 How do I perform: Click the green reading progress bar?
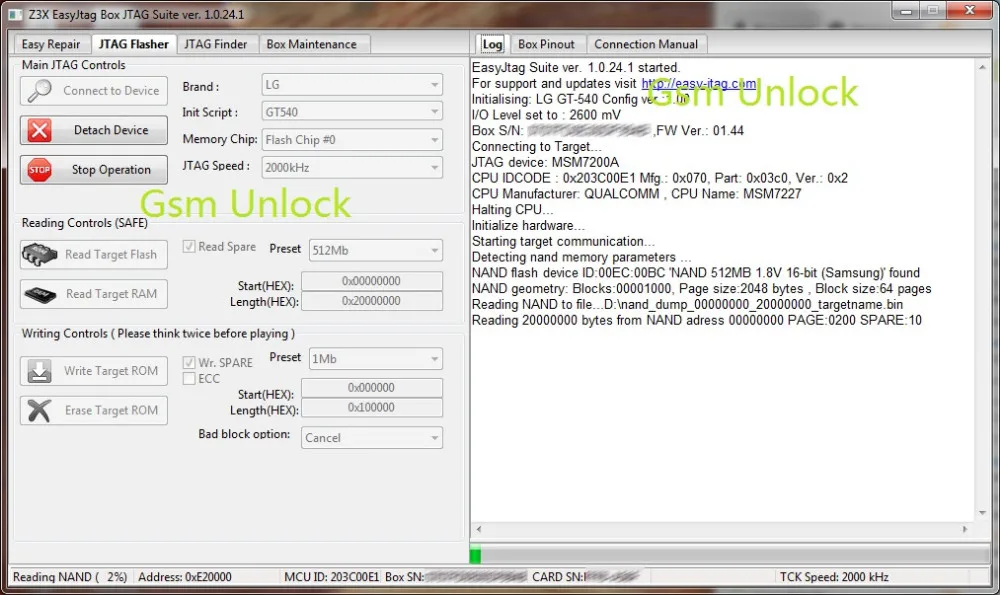475,555
